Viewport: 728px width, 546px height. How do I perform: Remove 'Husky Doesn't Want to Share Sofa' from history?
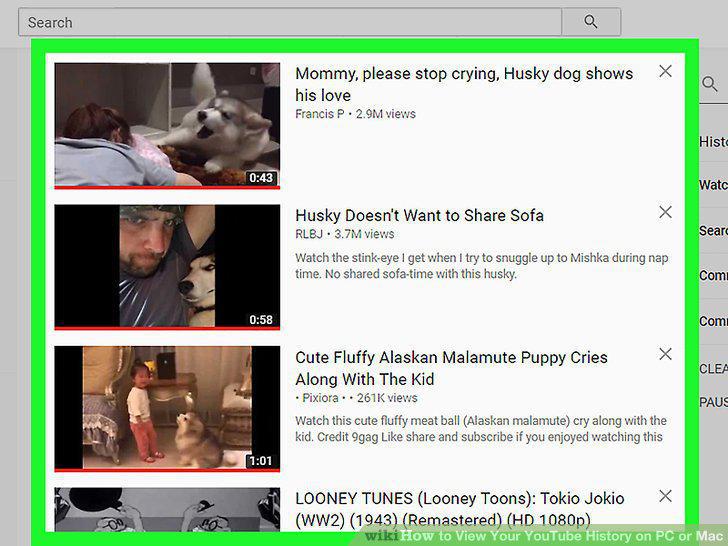pos(665,212)
